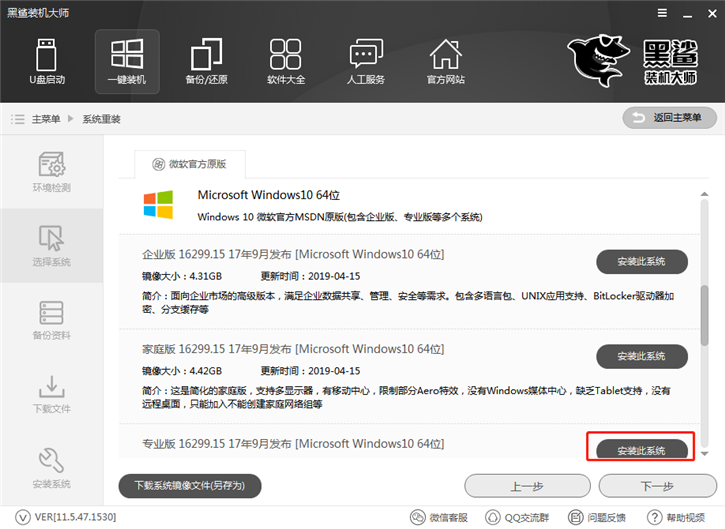The height and width of the screenshot is (529, 725).
Task: Click the scroll-up arrow of system list
Action: tap(704, 194)
